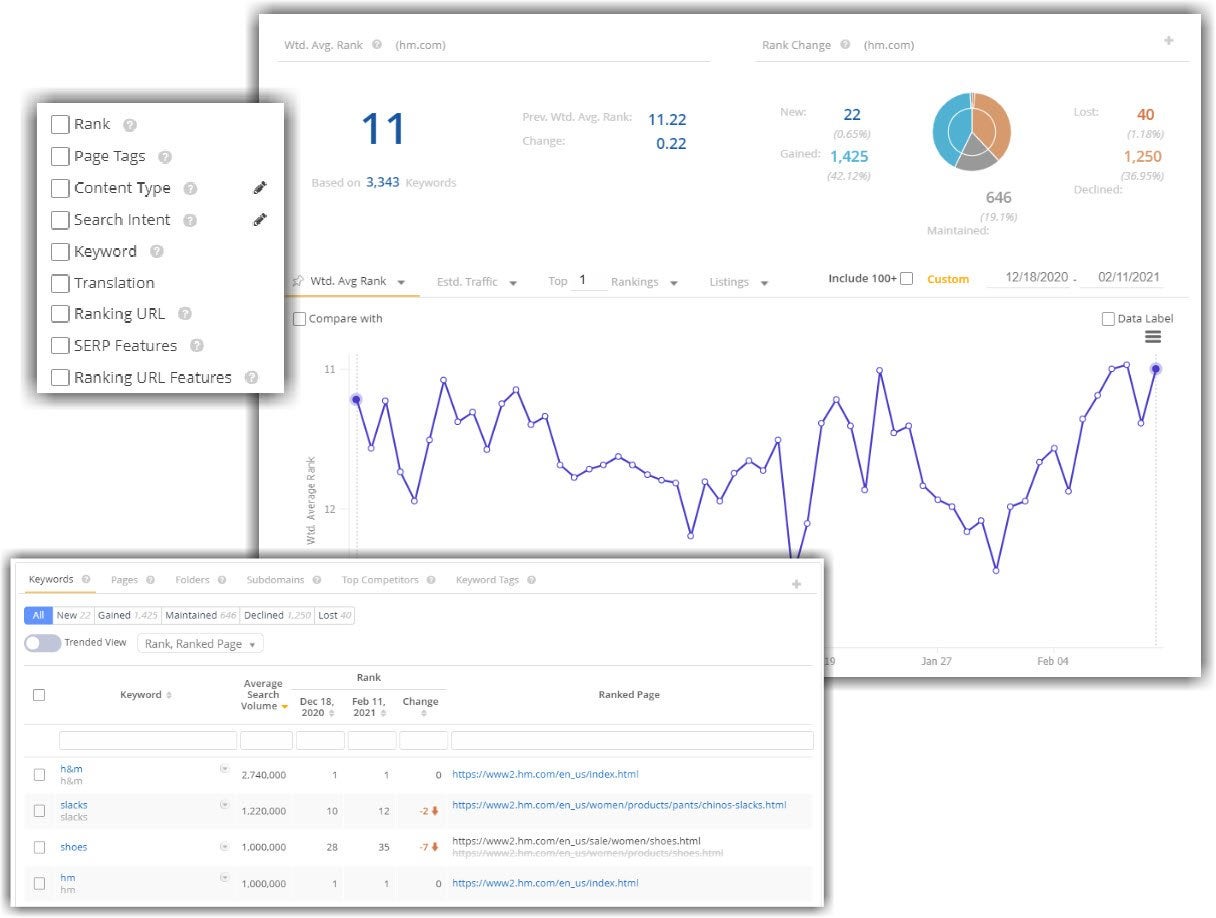The width and height of the screenshot is (1216, 918).
Task: Click the plus icon on the Keywords tab bar
Action: coord(797,583)
